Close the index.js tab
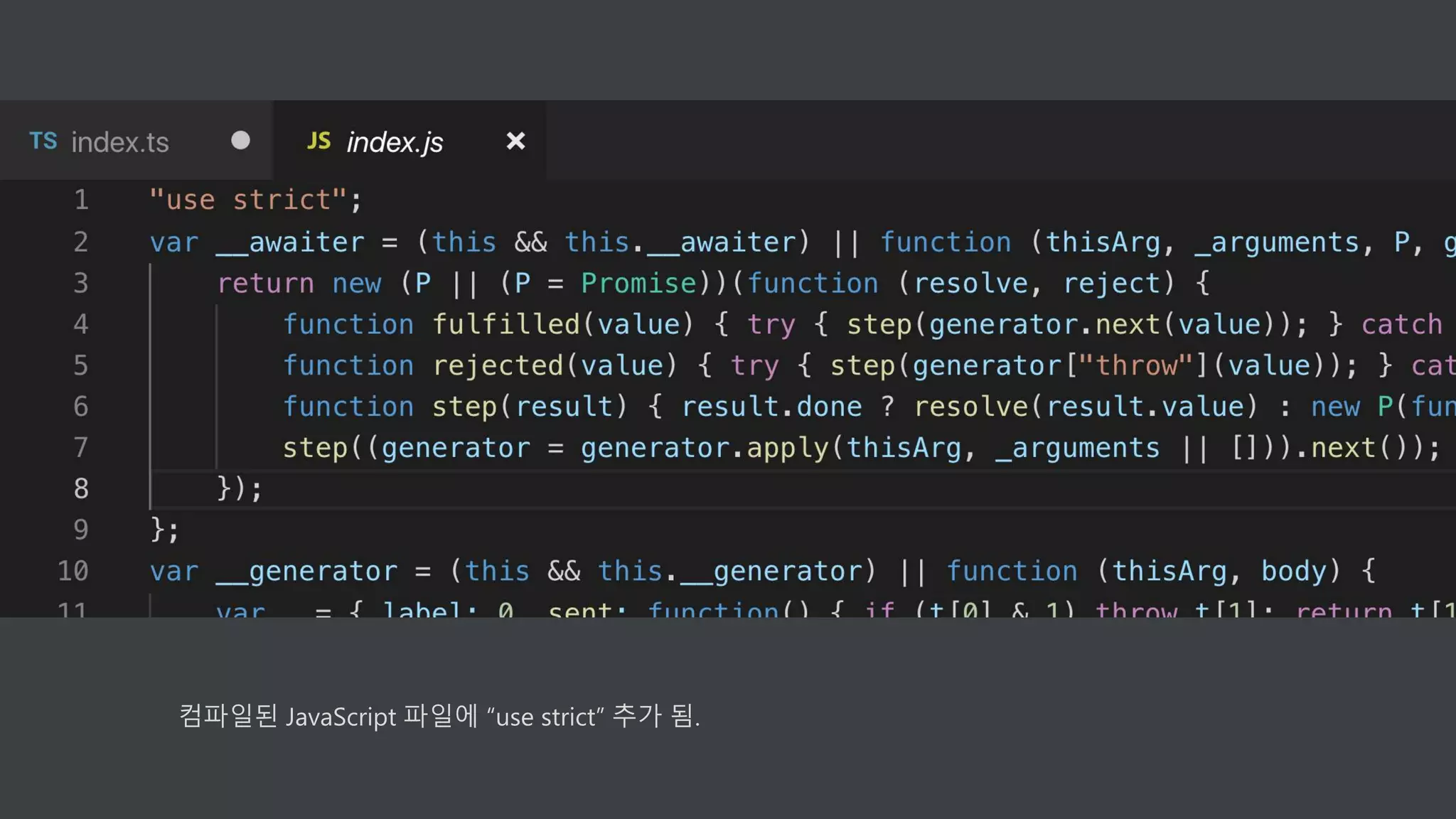1456x819 pixels. [515, 141]
